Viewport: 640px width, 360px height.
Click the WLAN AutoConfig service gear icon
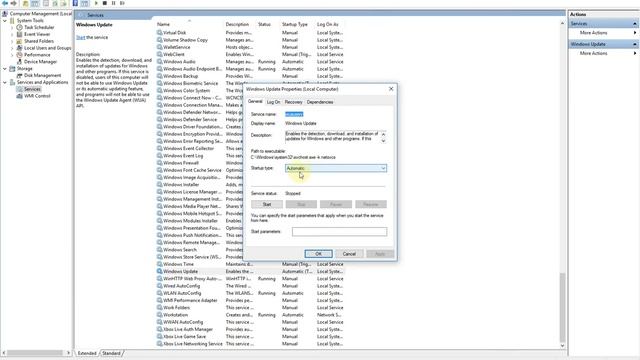(x=160, y=293)
